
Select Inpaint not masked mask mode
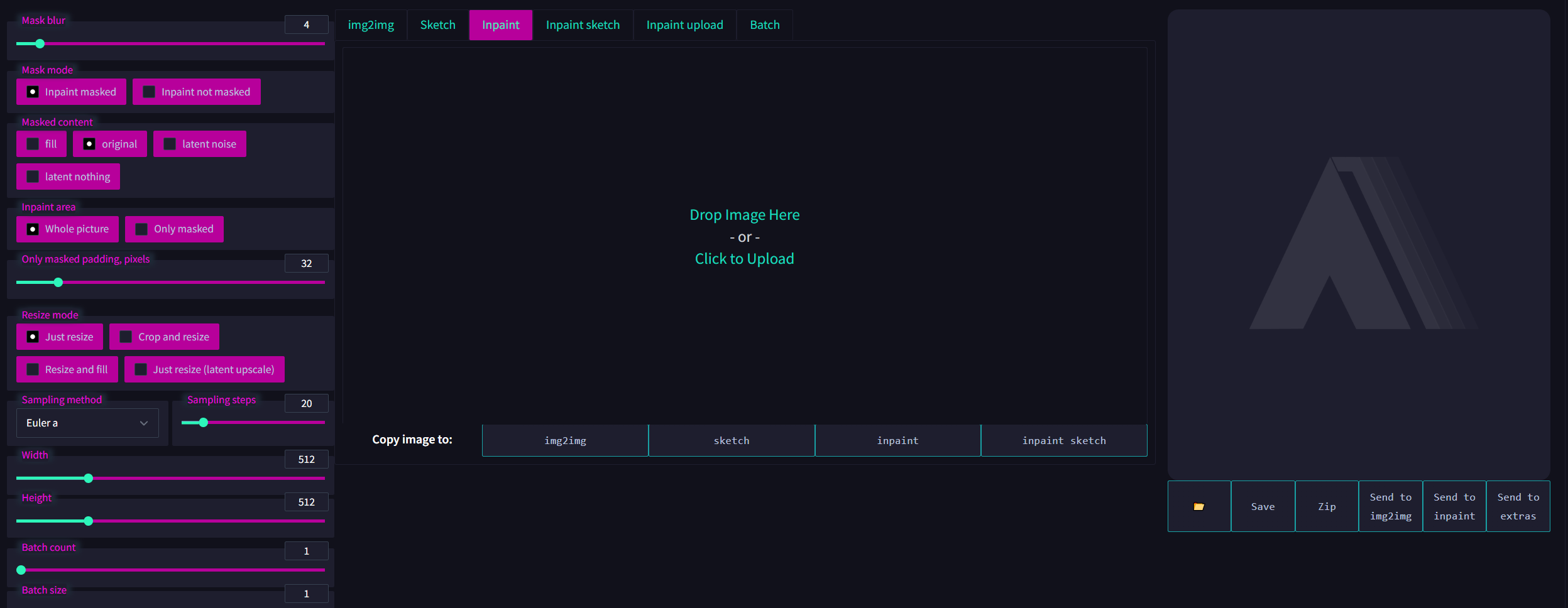pos(197,92)
